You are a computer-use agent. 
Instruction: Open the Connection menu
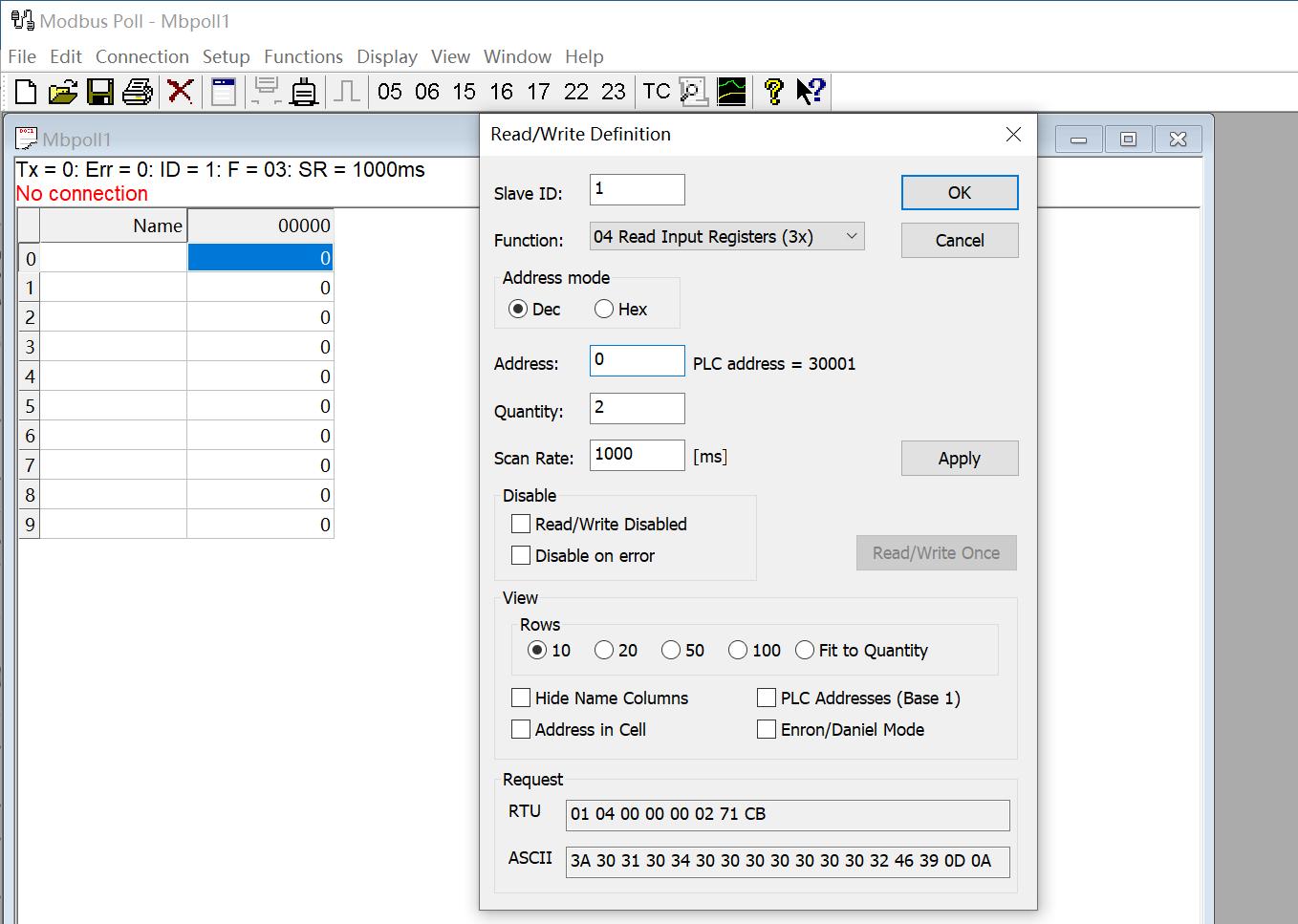coord(142,57)
